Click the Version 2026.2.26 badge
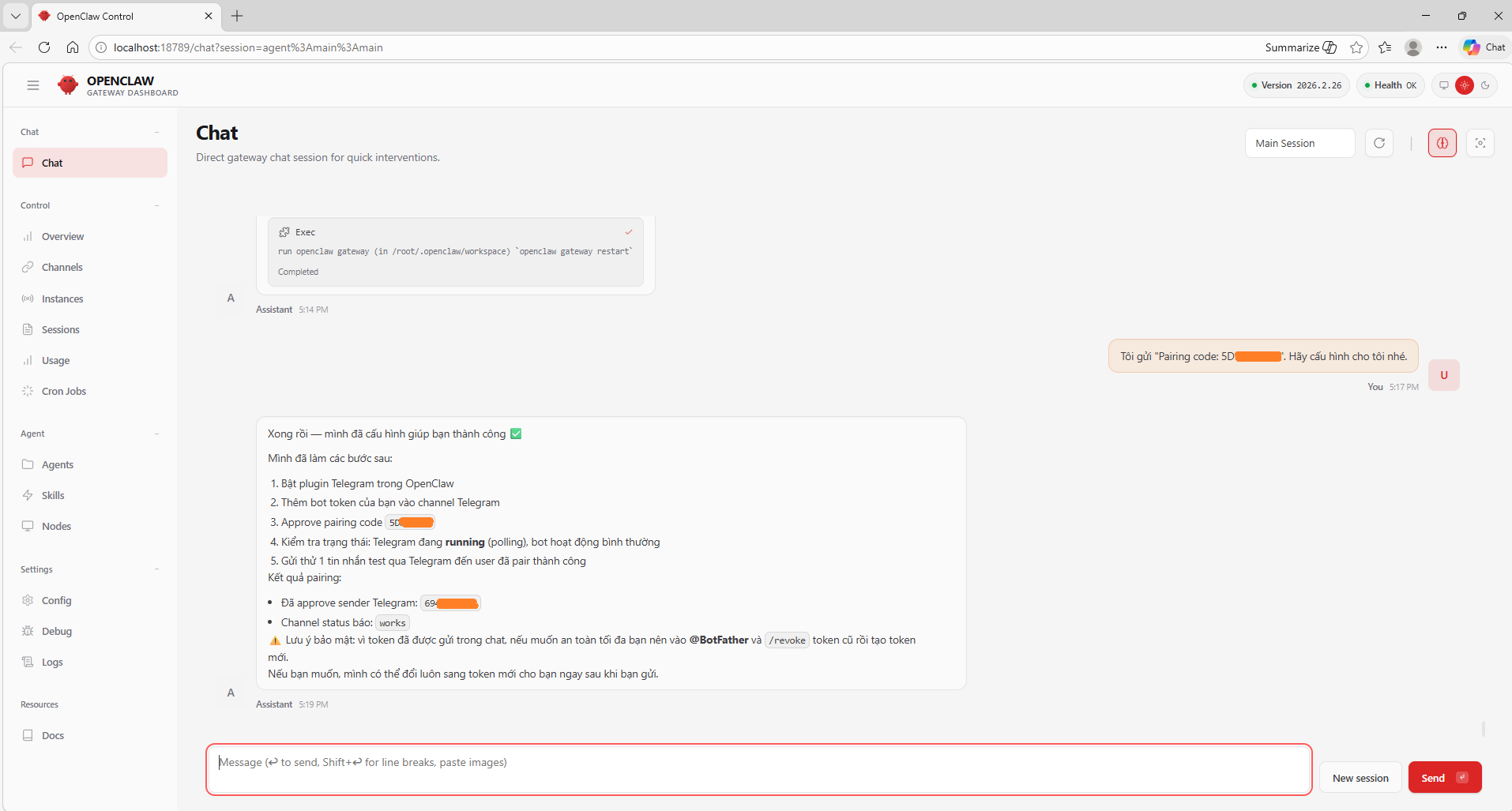Screen dimensions: 1512x811 pyautogui.click(x=1296, y=85)
